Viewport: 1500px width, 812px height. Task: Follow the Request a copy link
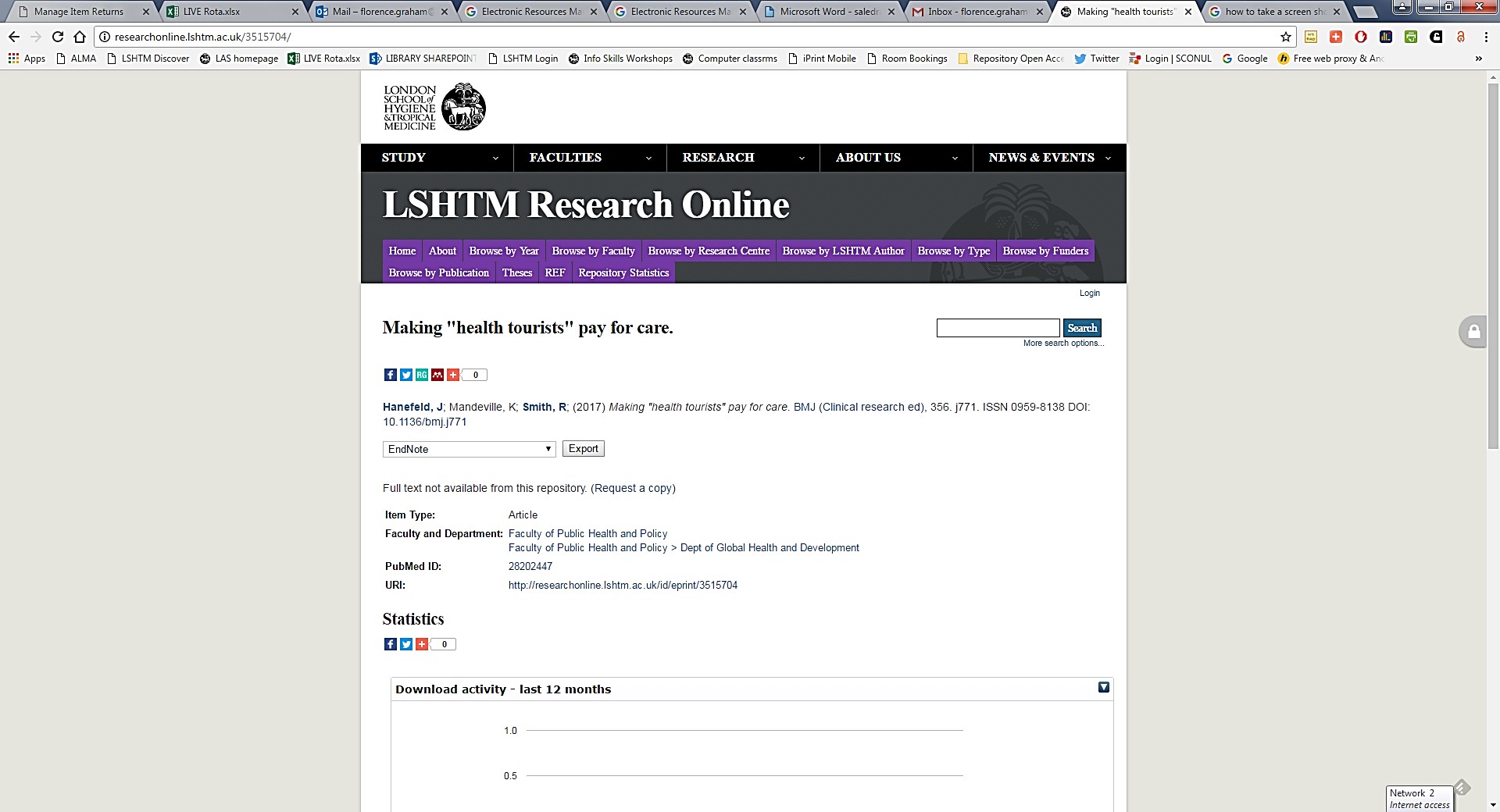633,488
